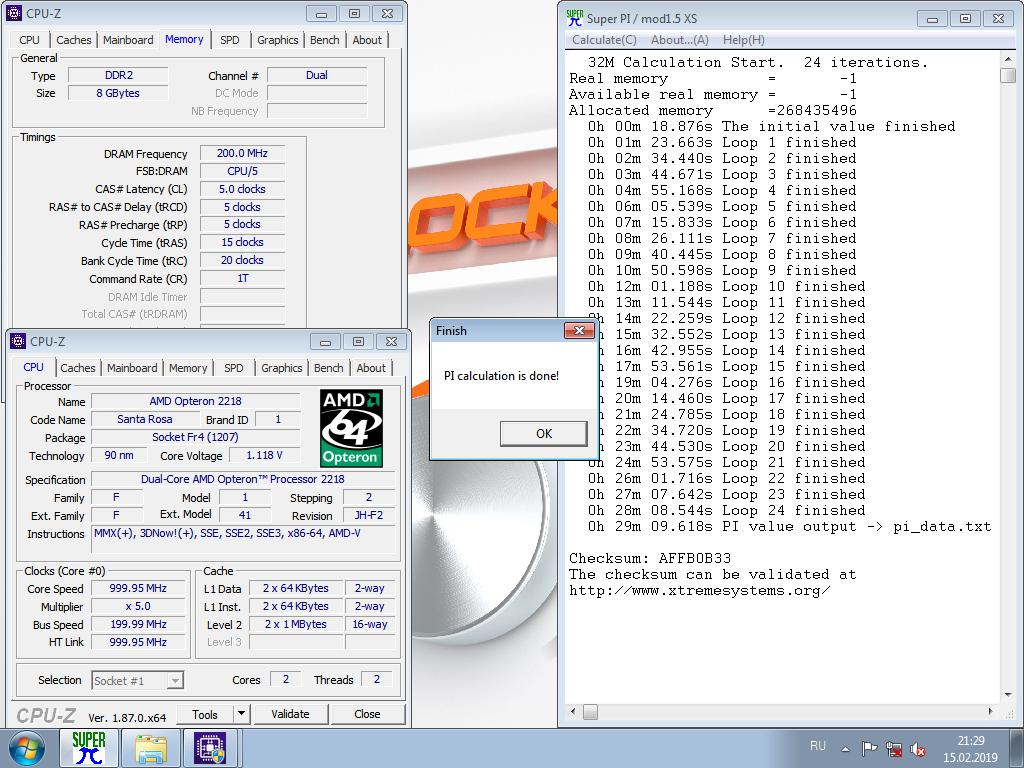Select CPU tab in upper CPU-Z window
This screenshot has height=768, width=1024.
coord(29,40)
